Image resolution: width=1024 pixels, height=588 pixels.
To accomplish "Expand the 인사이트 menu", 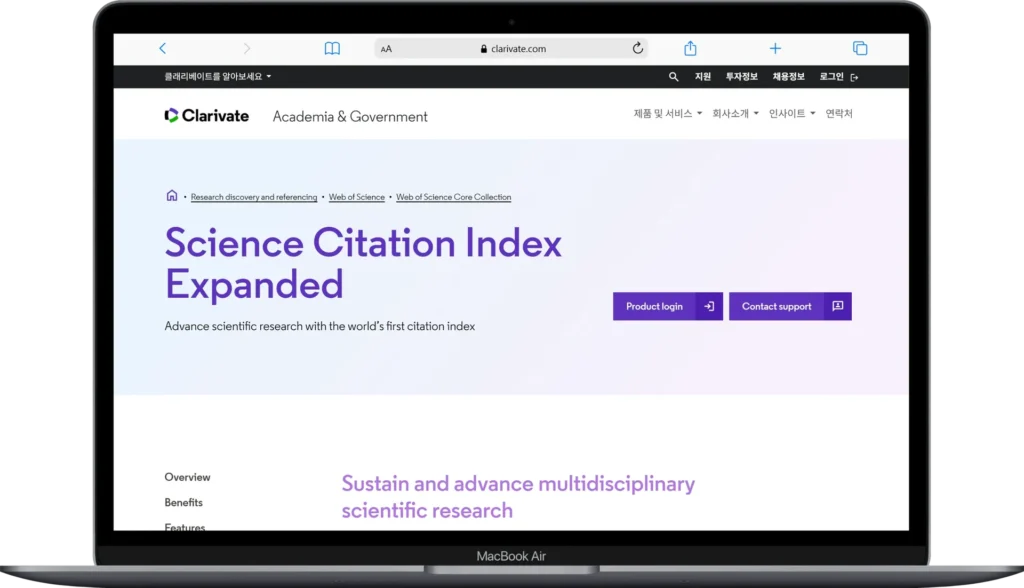I will (792, 114).
